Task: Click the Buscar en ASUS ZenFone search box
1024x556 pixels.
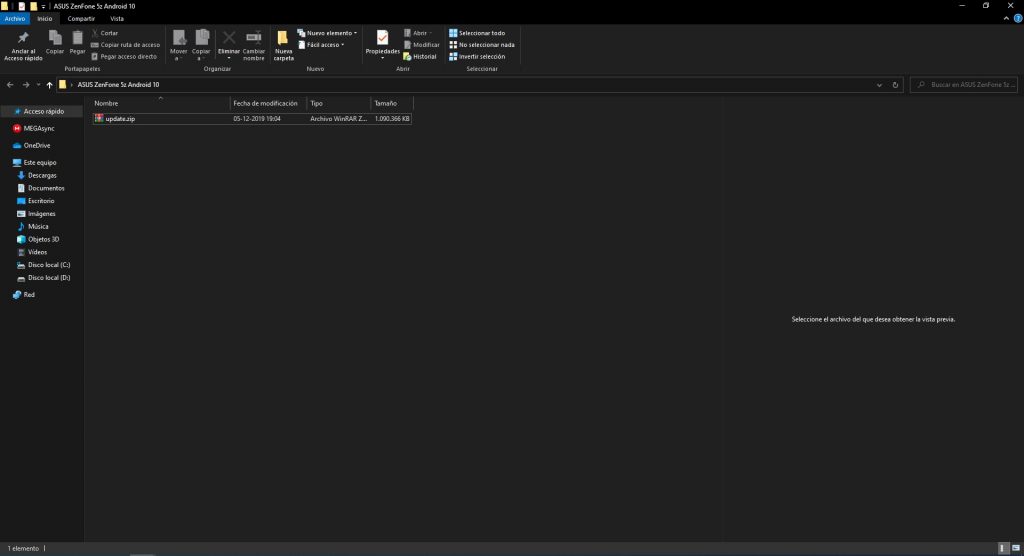Action: [964, 84]
